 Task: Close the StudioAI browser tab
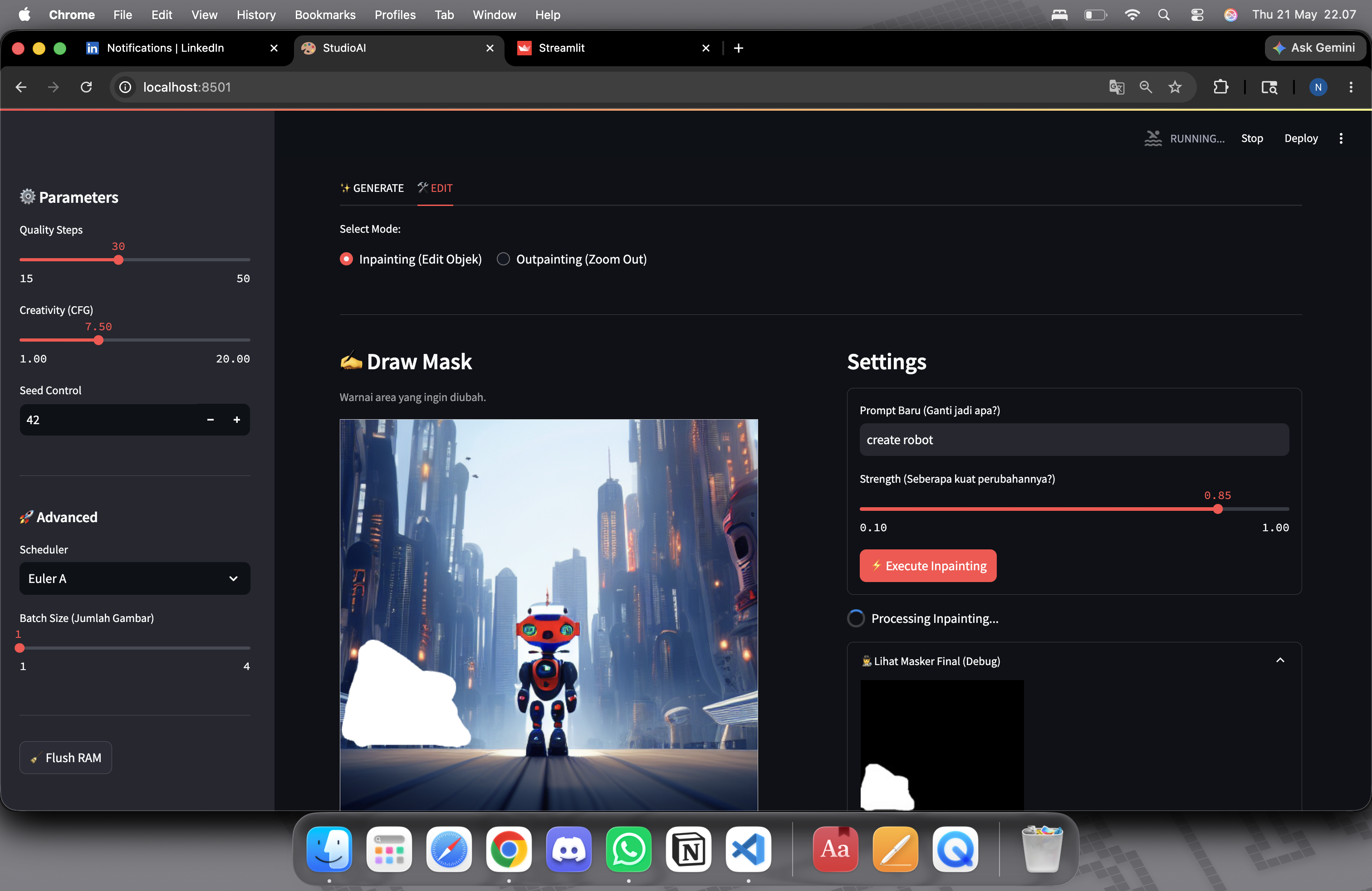coord(490,48)
